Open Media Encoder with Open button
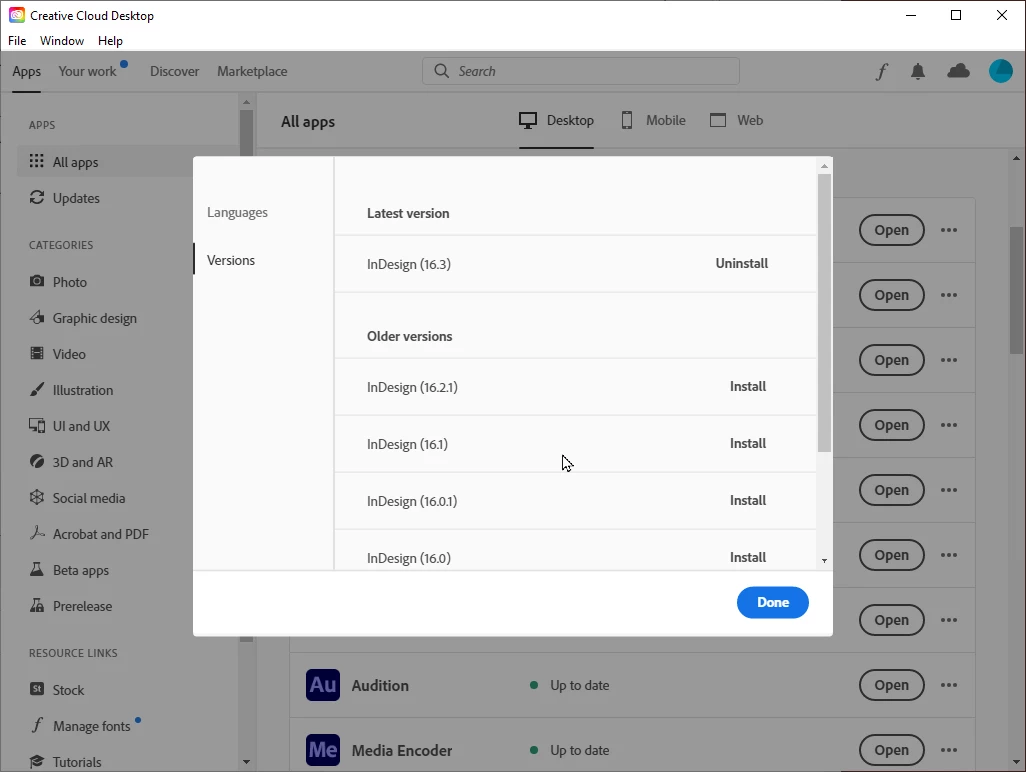Viewport: 1026px width, 772px height. [891, 750]
